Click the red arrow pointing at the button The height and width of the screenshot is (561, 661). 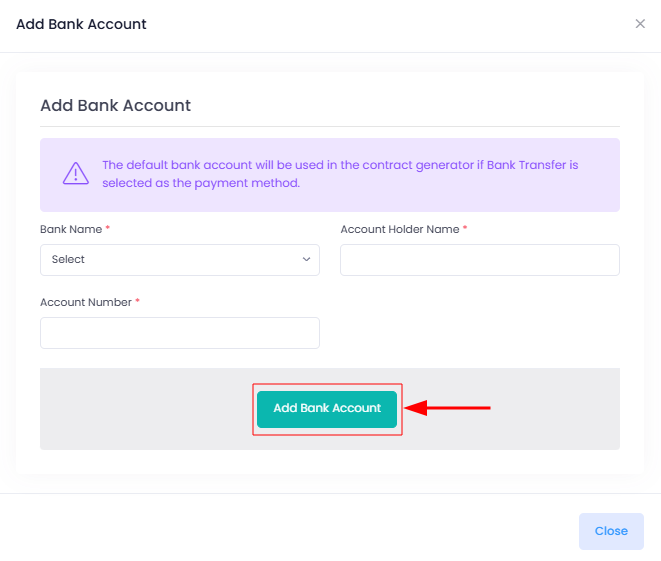coord(448,408)
